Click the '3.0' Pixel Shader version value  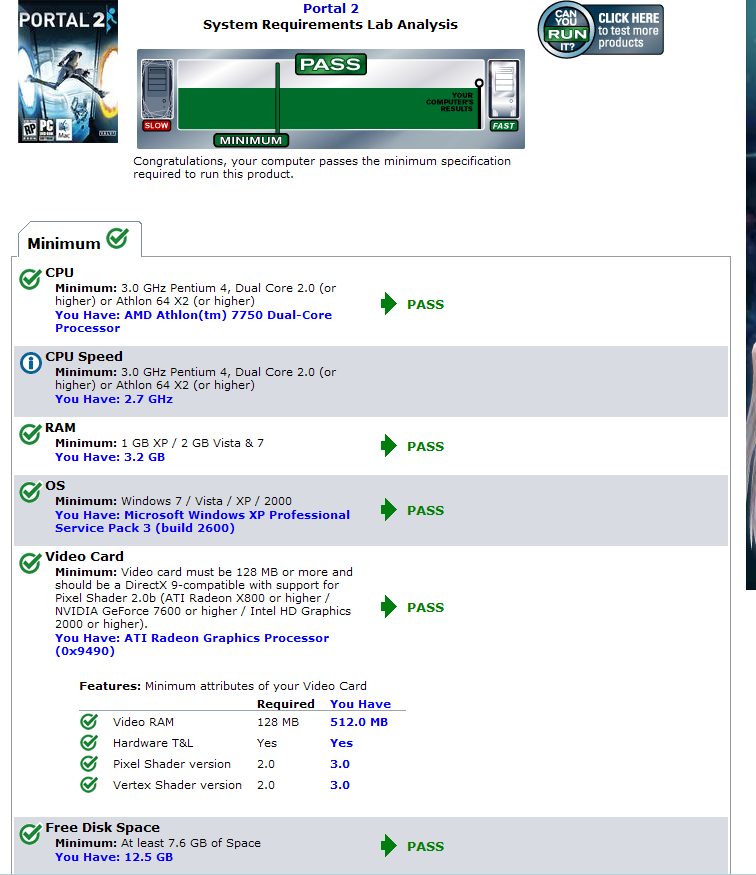click(x=340, y=764)
